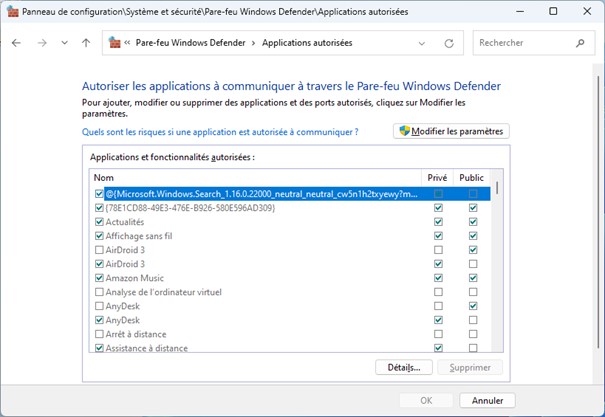Toggle Public checkbox for Amazon Music
This screenshot has width=605, height=417.
coord(473,278)
